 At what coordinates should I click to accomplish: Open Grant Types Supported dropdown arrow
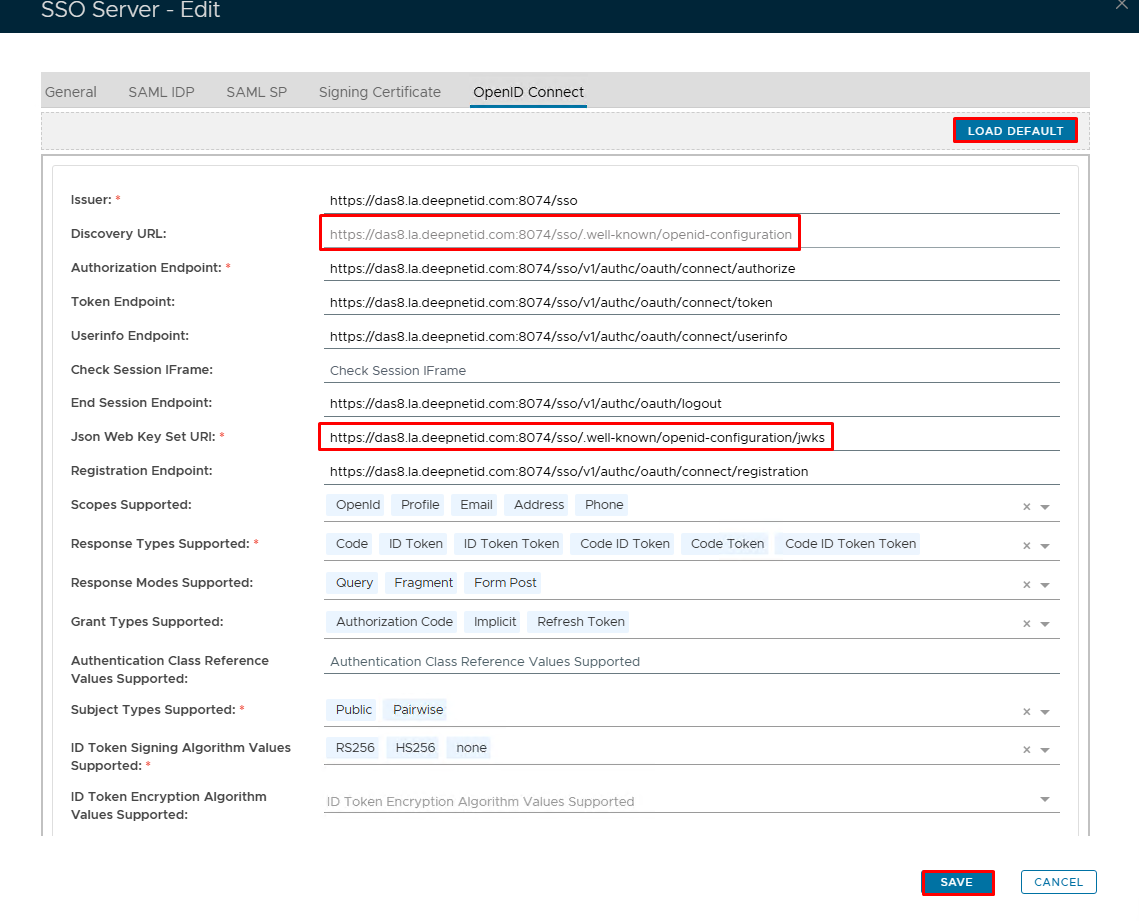tap(1045, 624)
